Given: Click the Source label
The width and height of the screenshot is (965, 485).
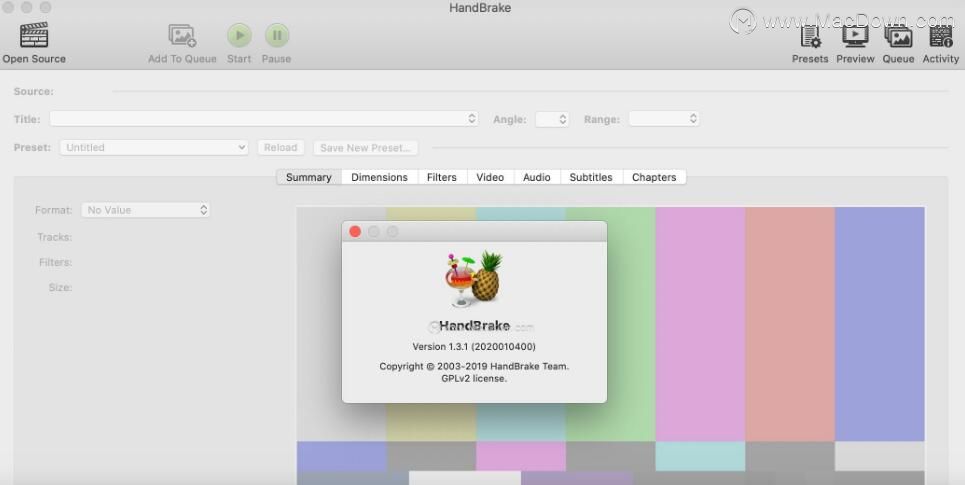Looking at the screenshot, I should click(34, 92).
